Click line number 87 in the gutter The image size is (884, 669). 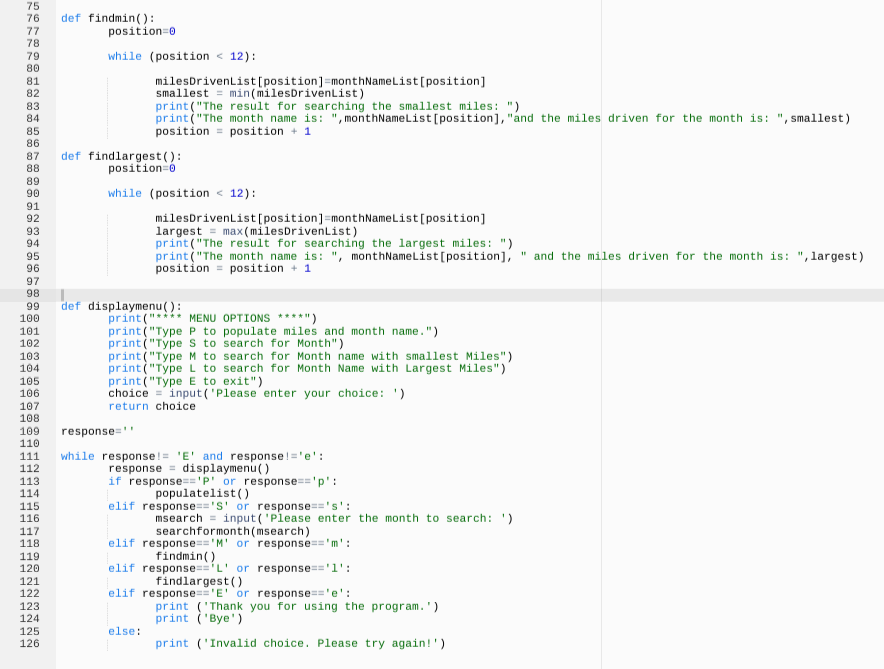(33, 156)
